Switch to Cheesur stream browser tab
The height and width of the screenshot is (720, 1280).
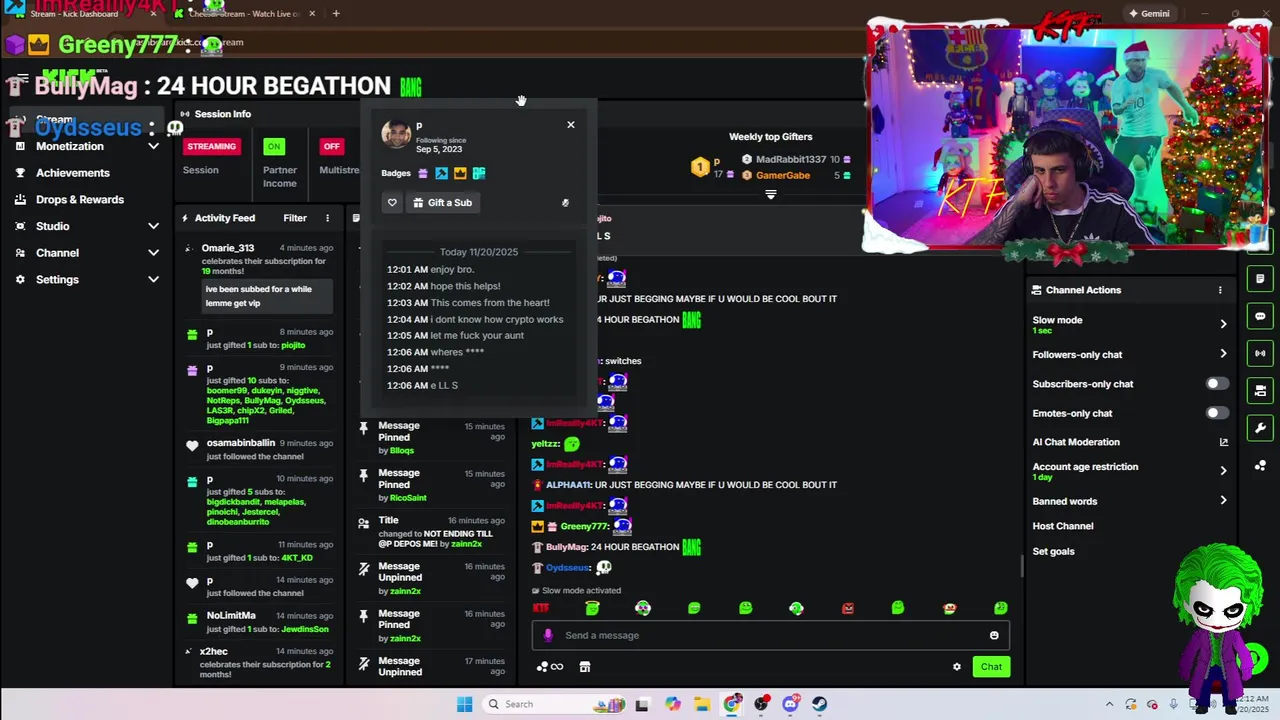[x=244, y=14]
